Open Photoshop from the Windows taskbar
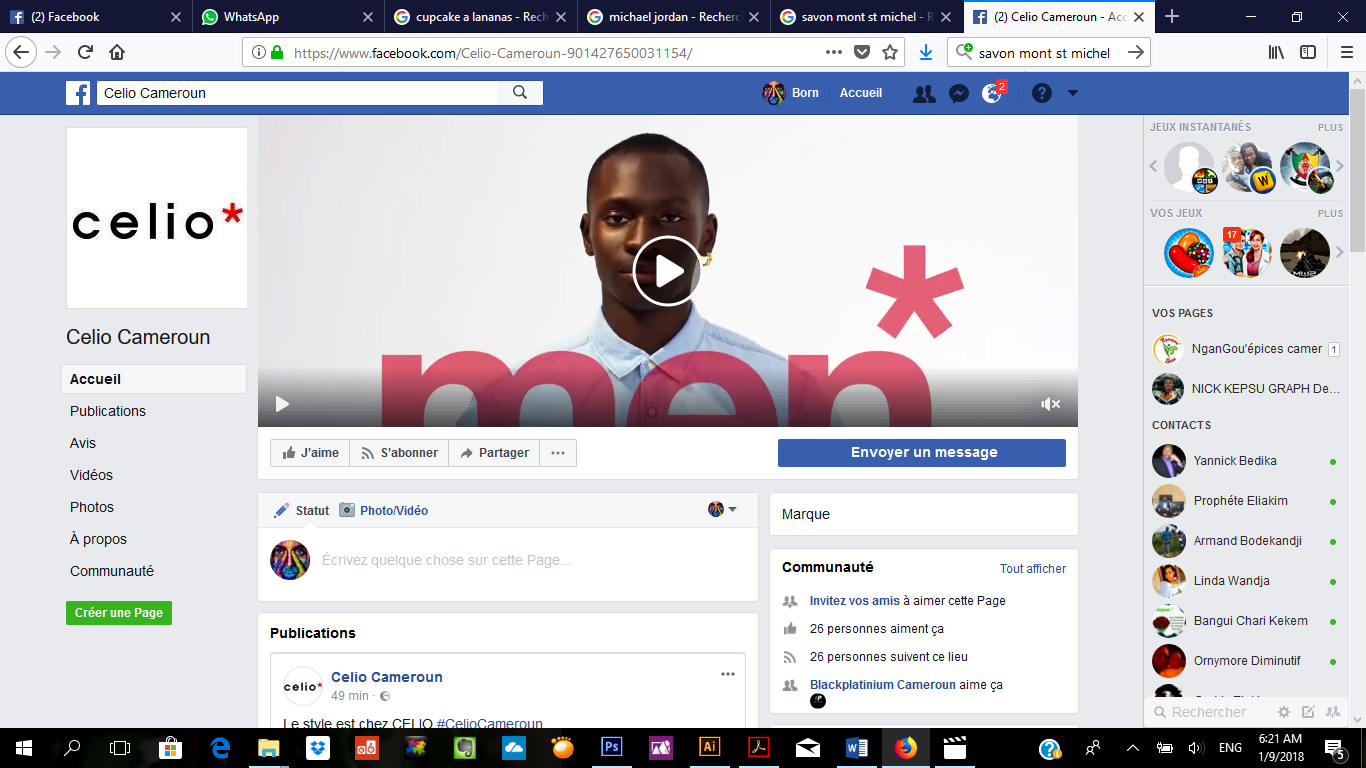 (x=611, y=747)
